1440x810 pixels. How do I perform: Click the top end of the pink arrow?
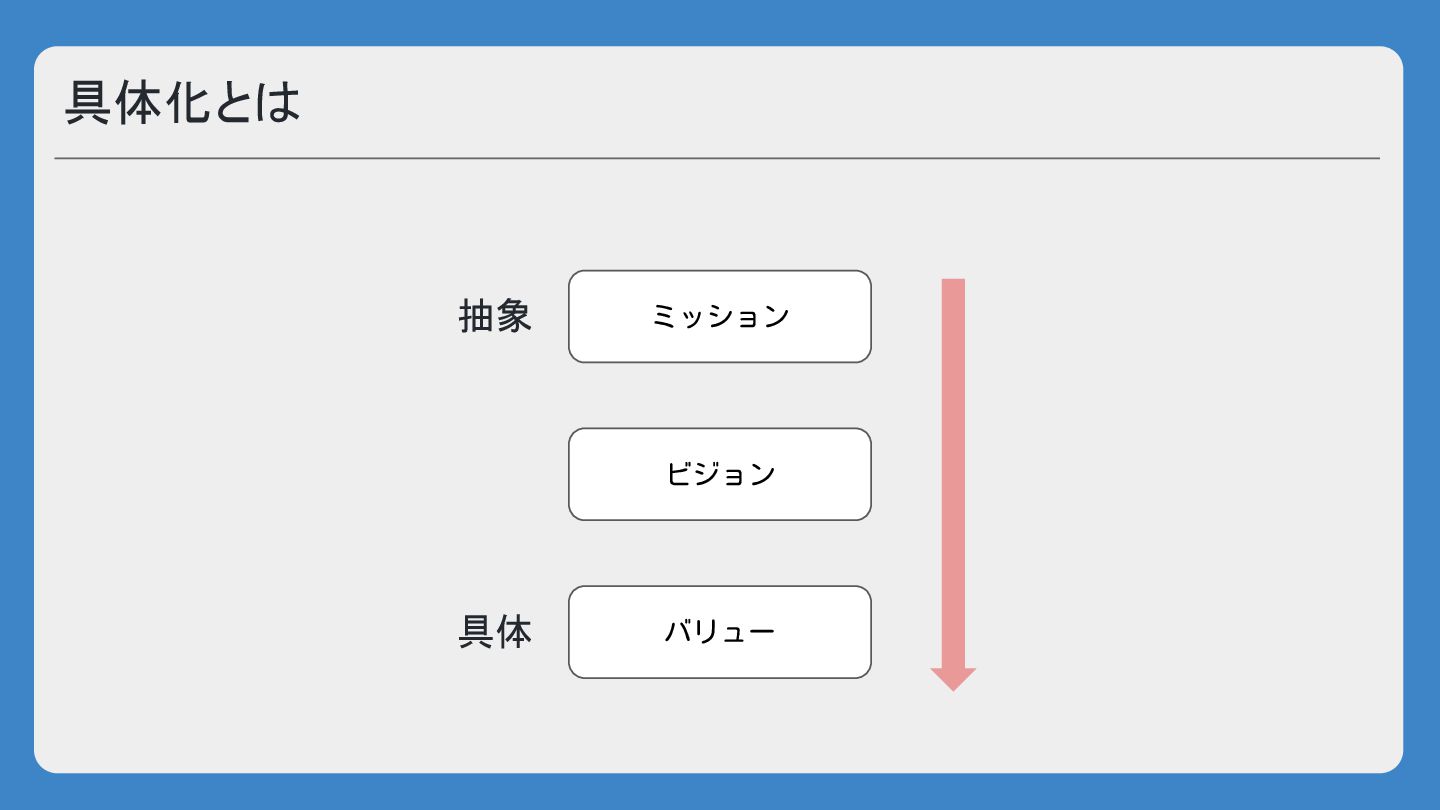[x=953, y=283]
